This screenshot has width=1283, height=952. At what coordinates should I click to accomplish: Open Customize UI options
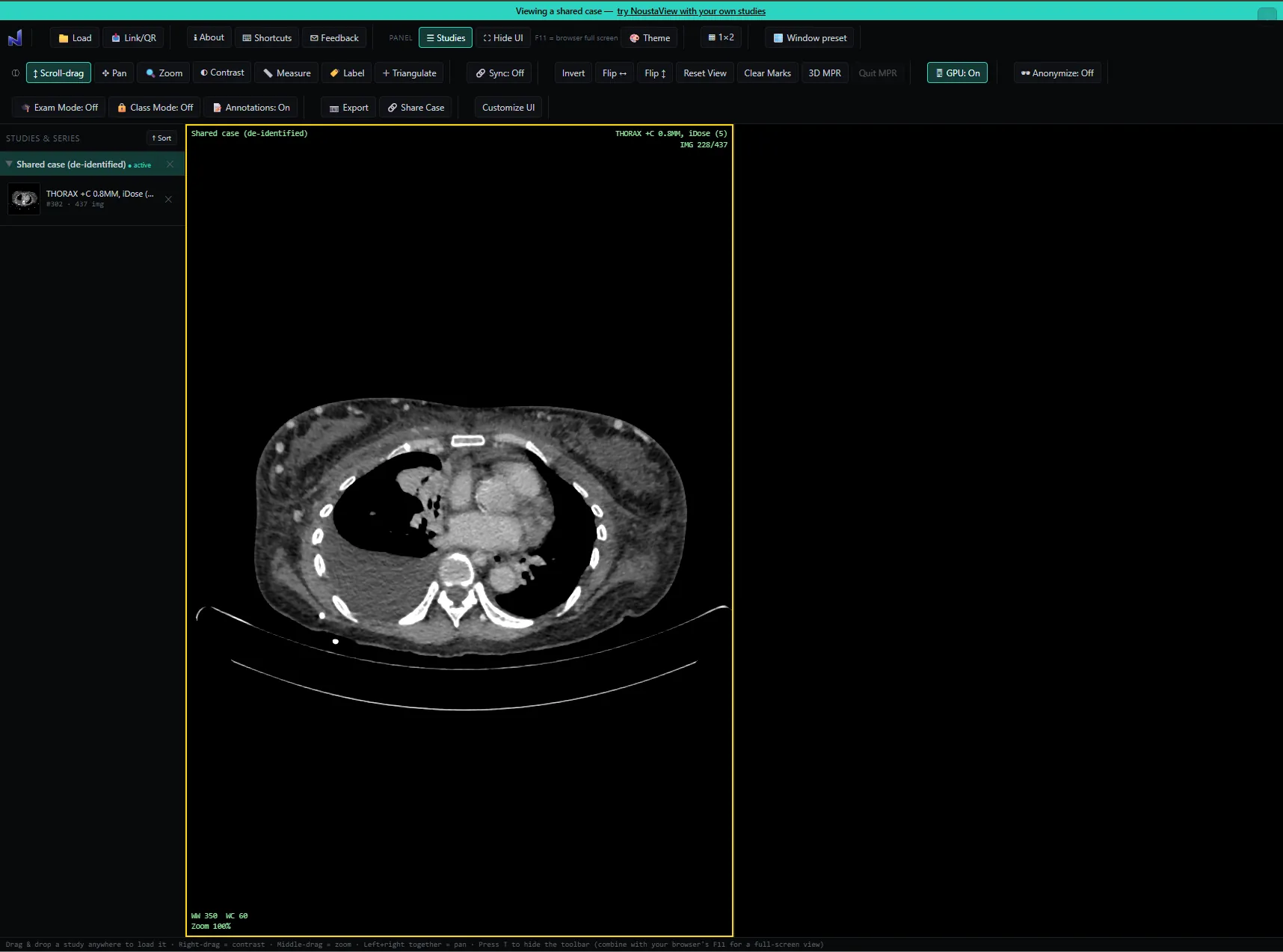tap(508, 108)
